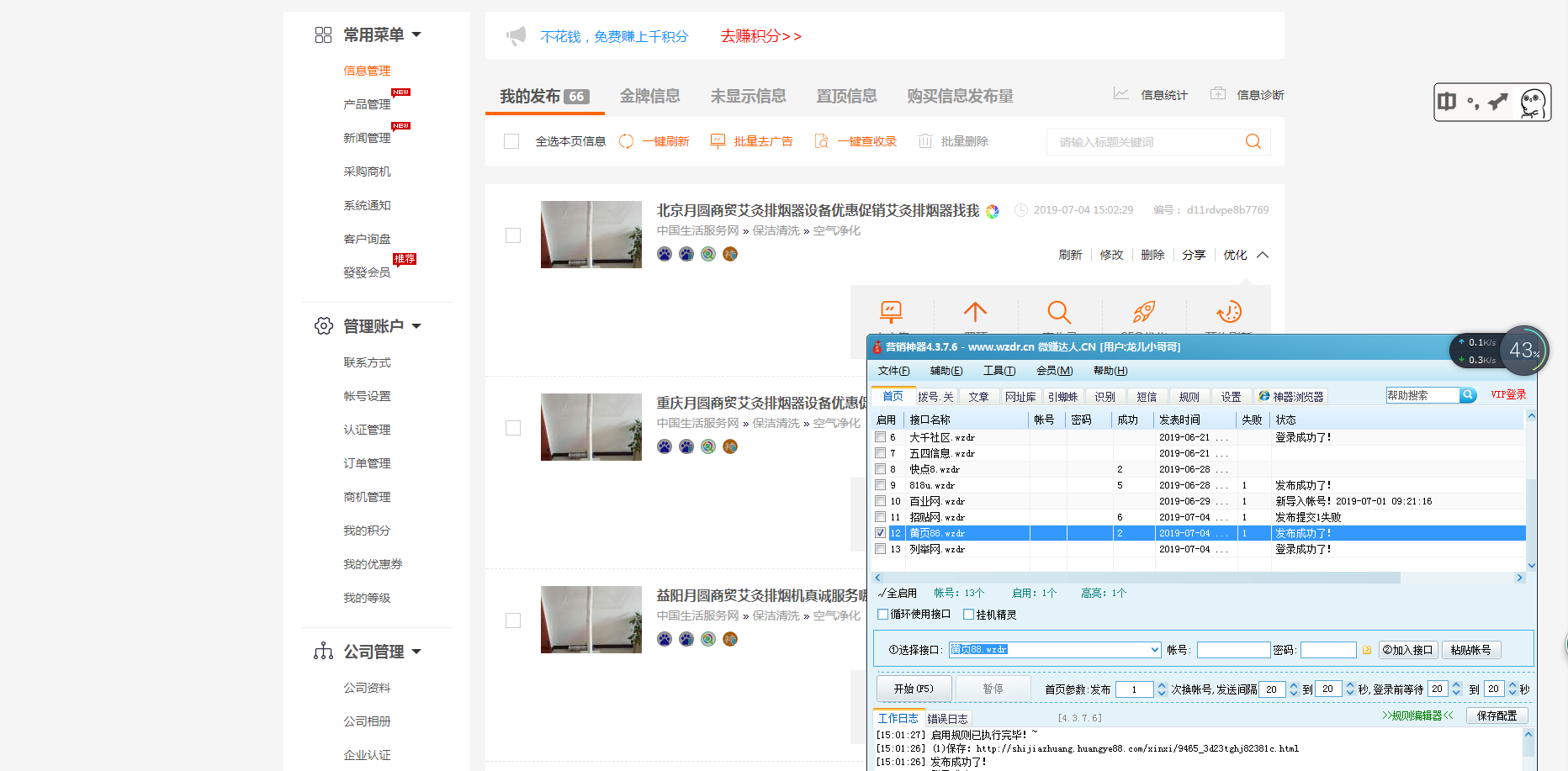1568x771 pixels.
Task: Collapse the 优化 panel chevron
Action: pyautogui.click(x=1263, y=255)
